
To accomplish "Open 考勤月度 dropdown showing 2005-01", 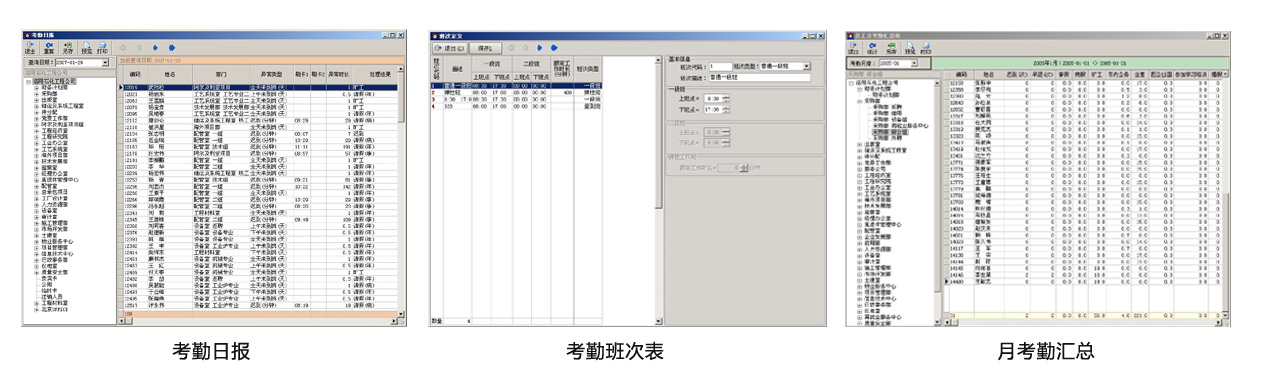I will (x=914, y=63).
